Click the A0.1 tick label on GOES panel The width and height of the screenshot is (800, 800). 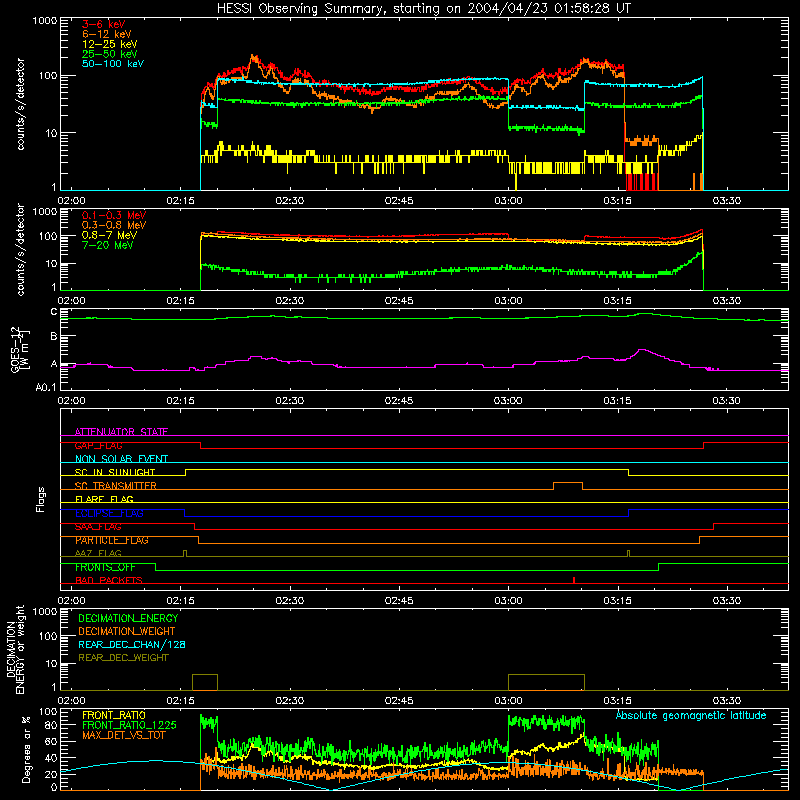coord(46,387)
